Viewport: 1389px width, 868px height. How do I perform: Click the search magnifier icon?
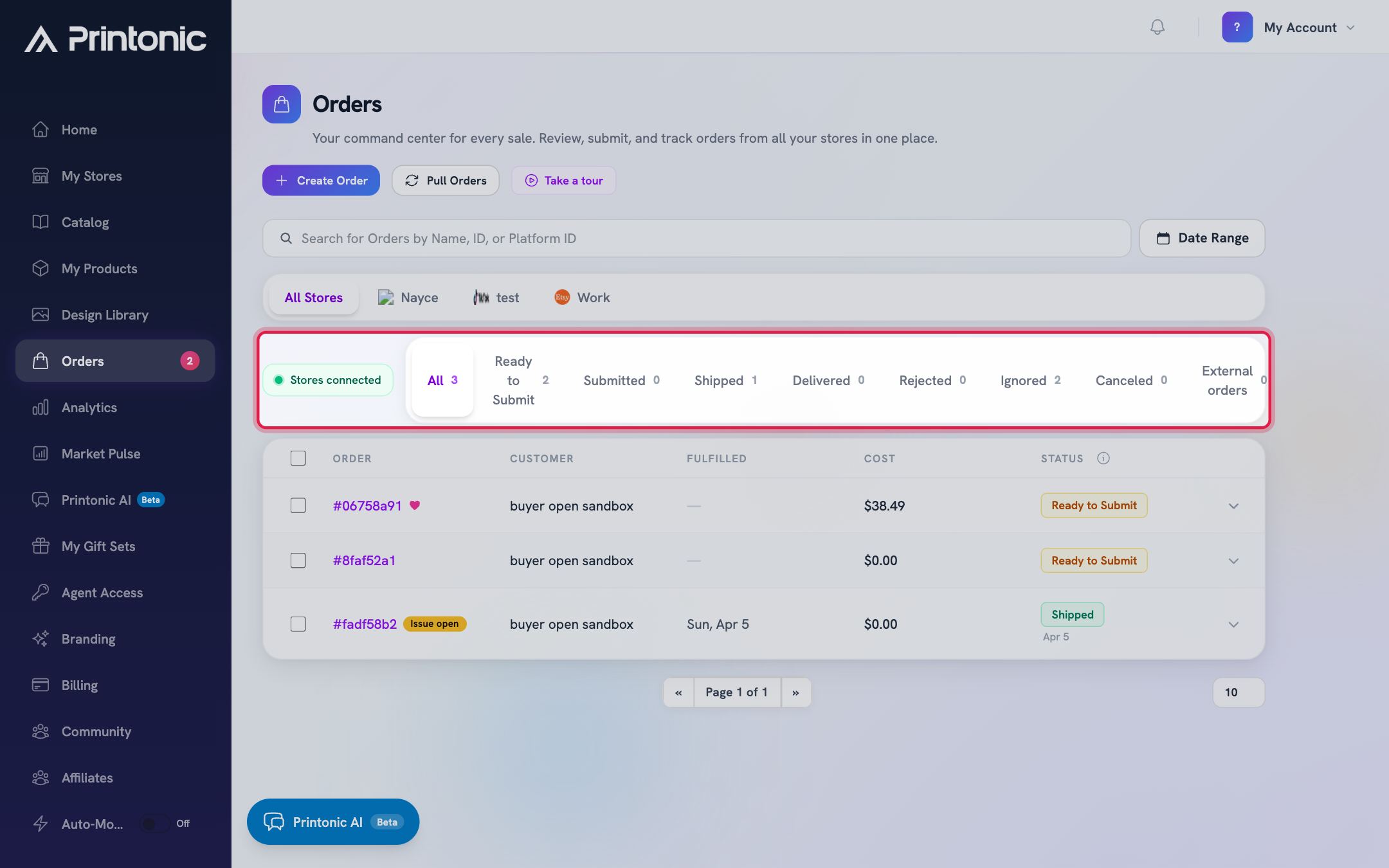[x=286, y=239]
